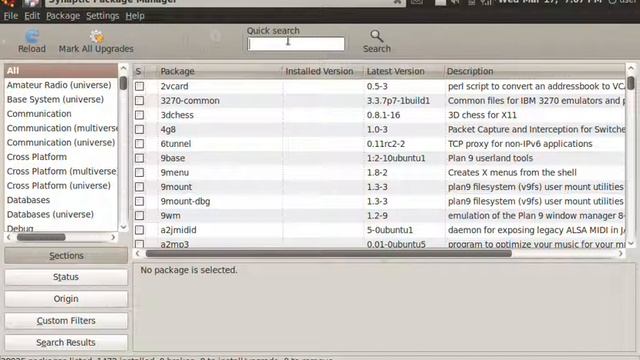Tick the checkbox for 3270-common

(x=140, y=100)
